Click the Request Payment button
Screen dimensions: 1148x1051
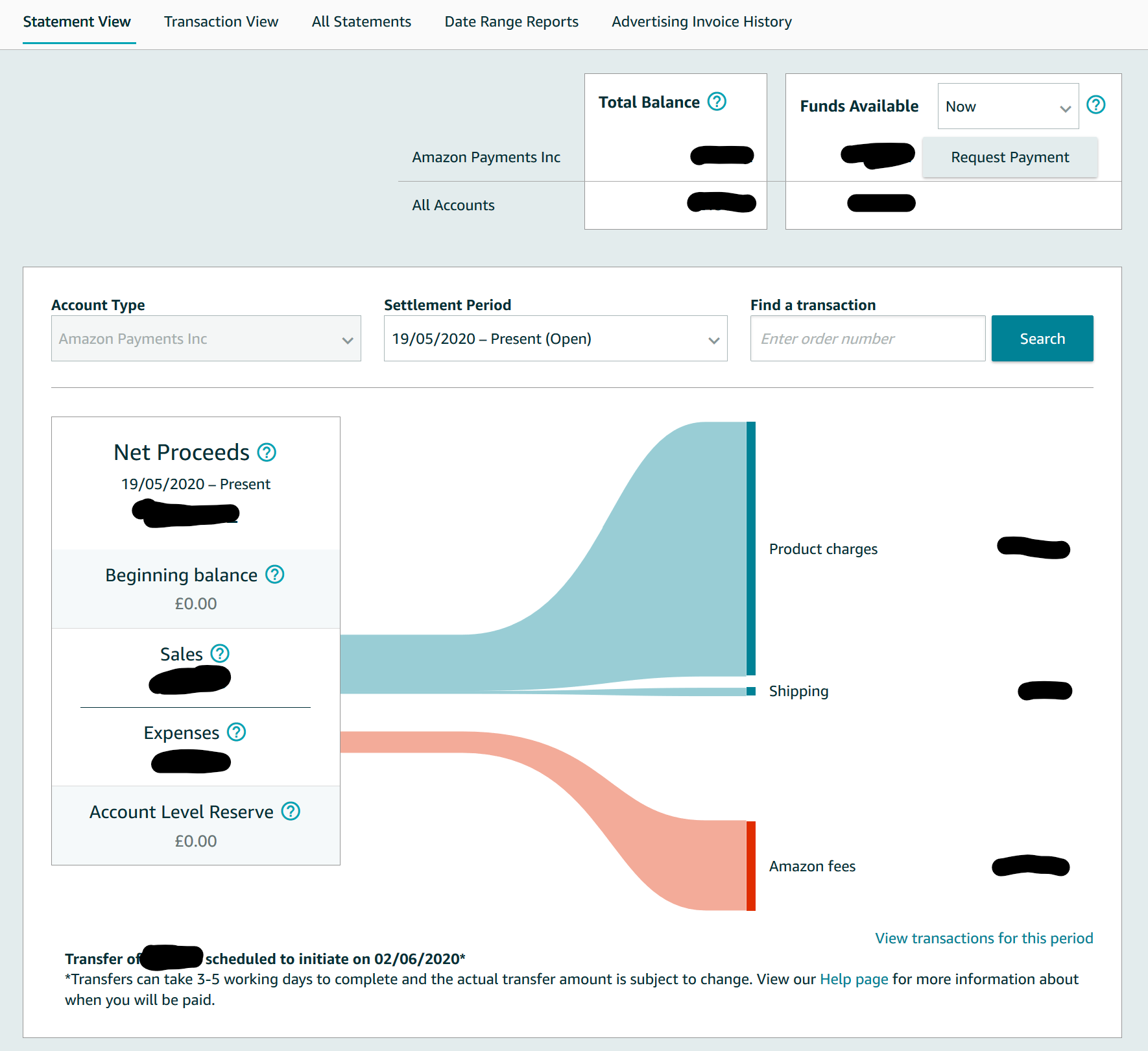(x=1010, y=157)
